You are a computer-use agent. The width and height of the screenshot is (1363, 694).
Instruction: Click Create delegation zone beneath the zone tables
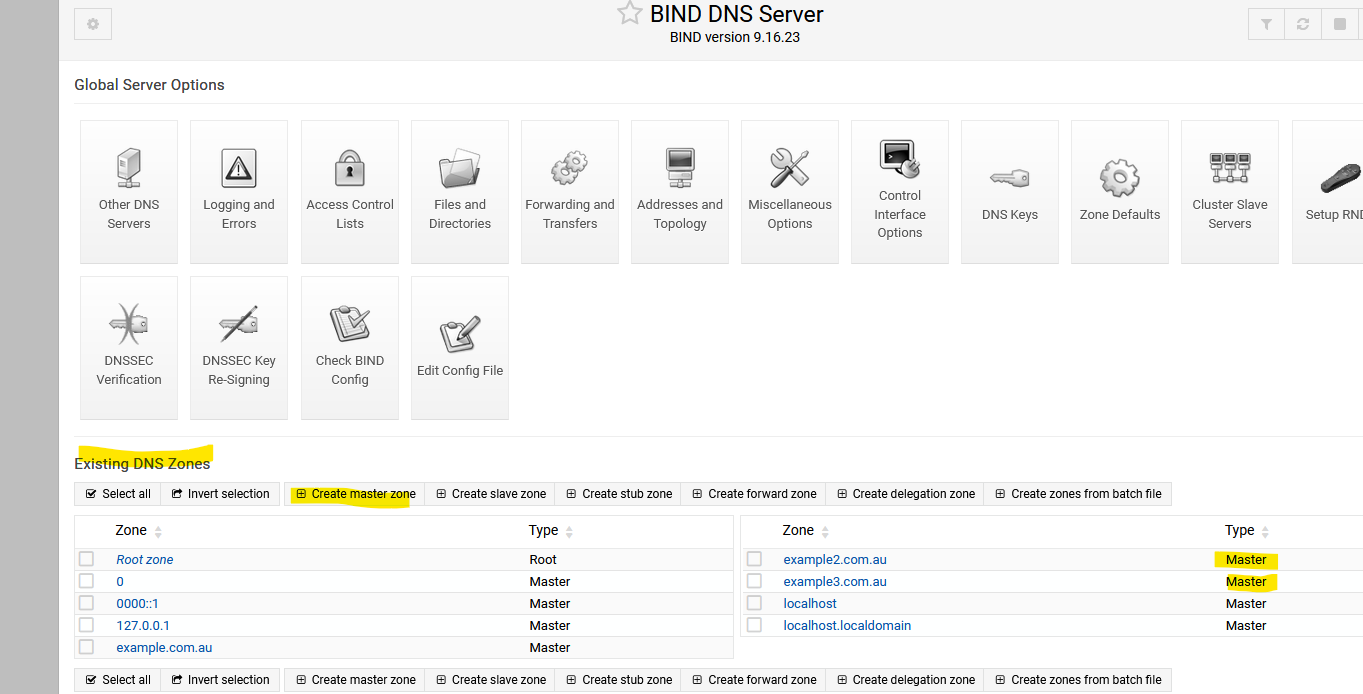tap(905, 680)
